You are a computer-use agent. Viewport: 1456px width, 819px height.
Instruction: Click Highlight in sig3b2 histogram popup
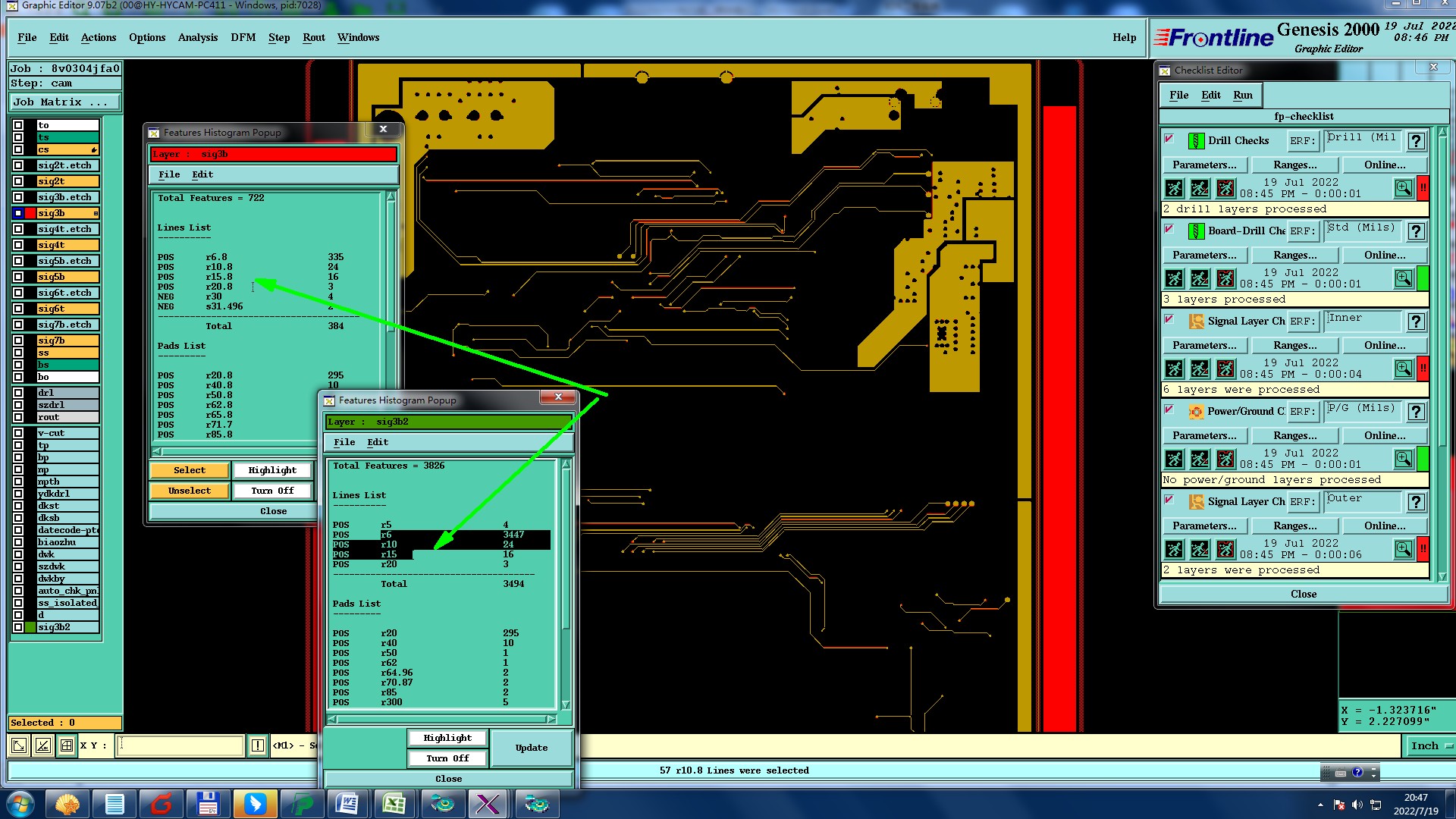[x=447, y=738]
